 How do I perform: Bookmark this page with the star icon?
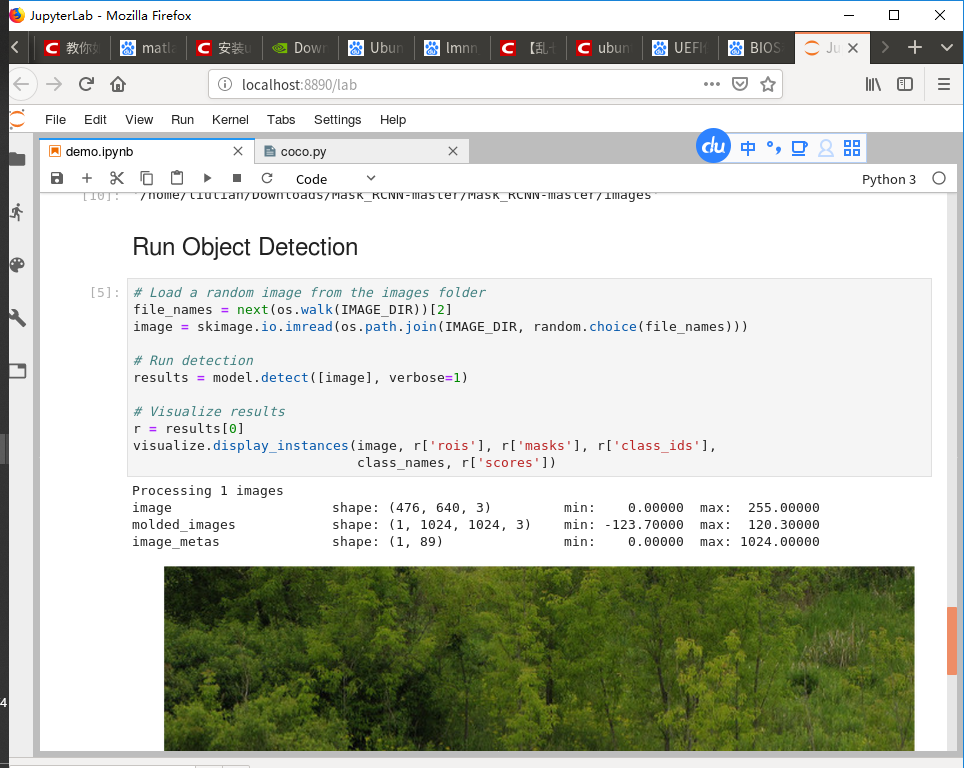[767, 84]
